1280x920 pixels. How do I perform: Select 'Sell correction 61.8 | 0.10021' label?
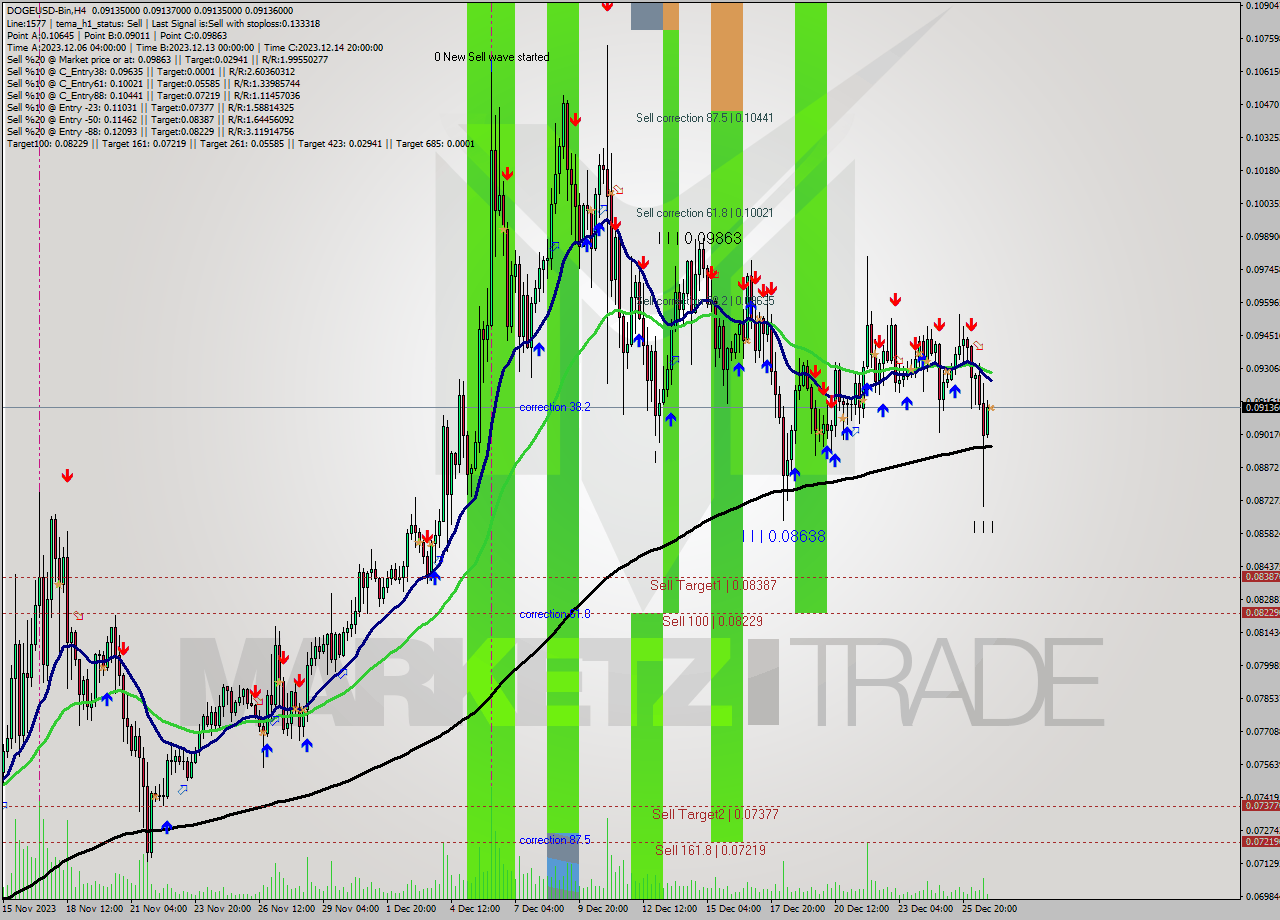(705, 213)
